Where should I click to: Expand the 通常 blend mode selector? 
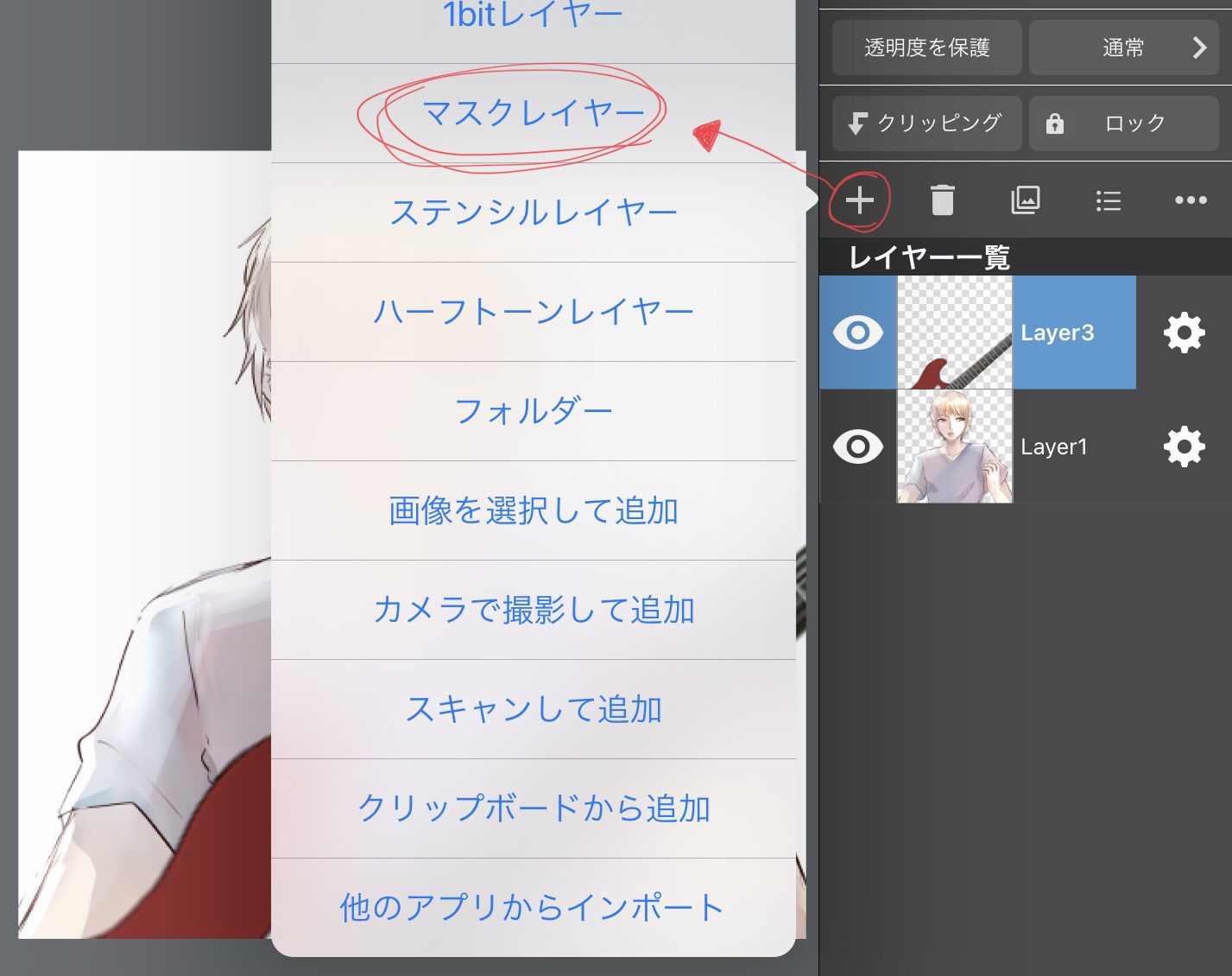coord(1123,48)
